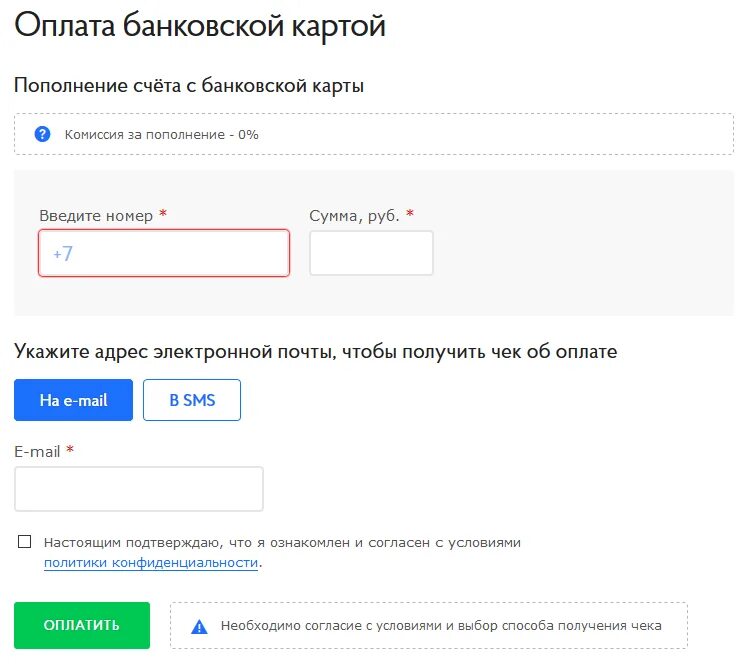Screen dimensions: 743x664
Task: Open the политики конфиденциальности link
Action: click(151, 563)
